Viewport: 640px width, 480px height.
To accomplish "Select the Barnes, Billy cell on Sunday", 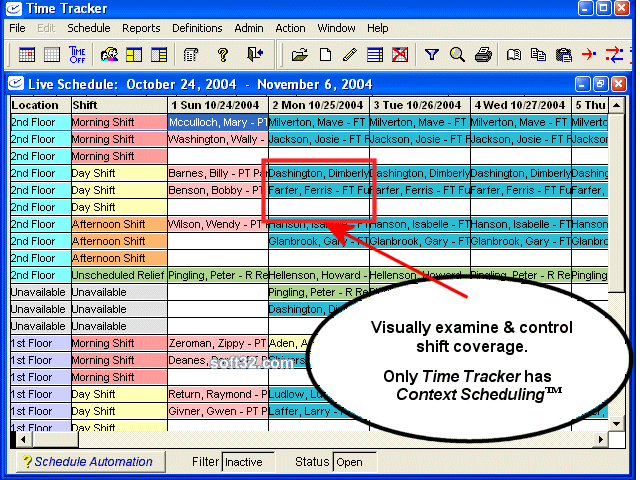I will pos(218,173).
